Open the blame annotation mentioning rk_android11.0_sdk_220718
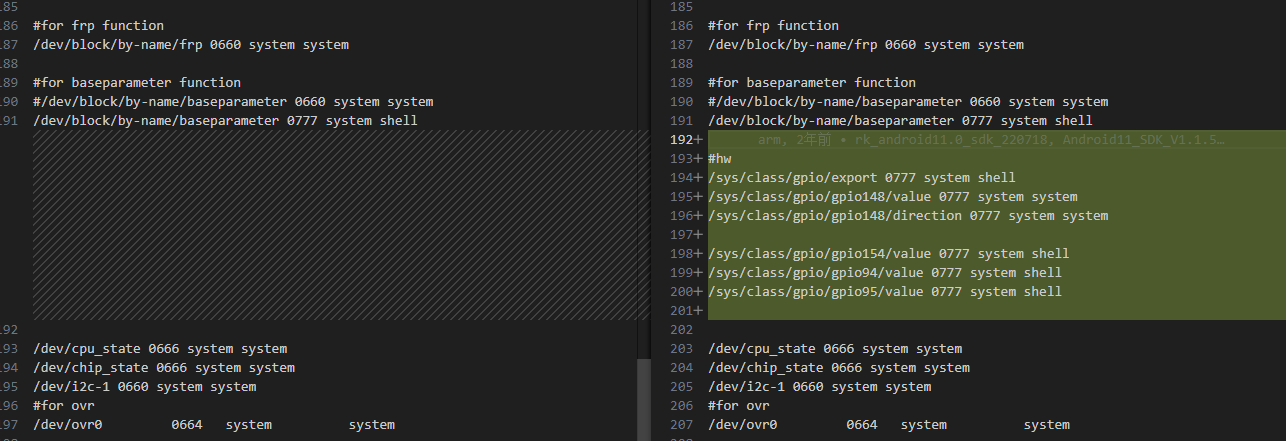 990,140
